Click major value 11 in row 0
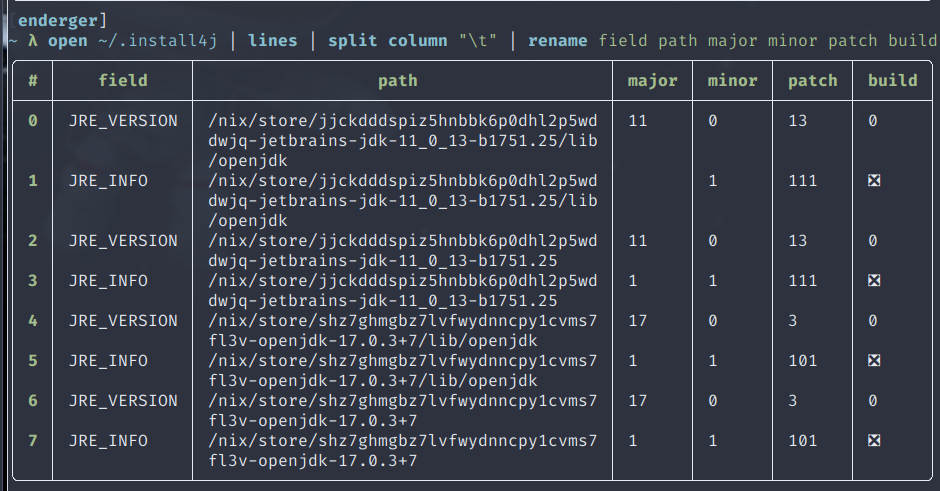This screenshot has width=940, height=491. [637, 121]
